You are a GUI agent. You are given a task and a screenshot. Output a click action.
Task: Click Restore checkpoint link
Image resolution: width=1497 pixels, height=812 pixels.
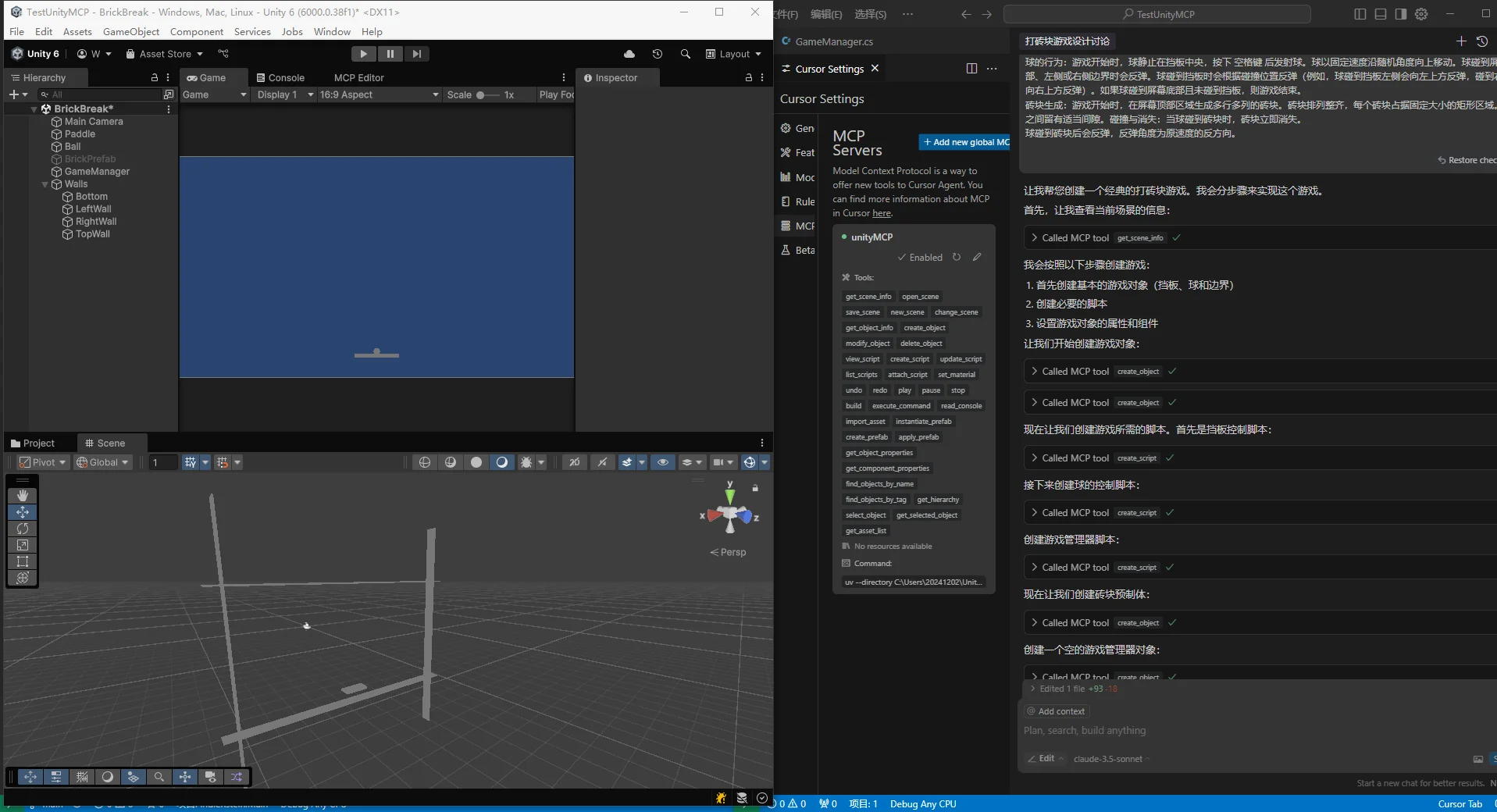point(1467,160)
